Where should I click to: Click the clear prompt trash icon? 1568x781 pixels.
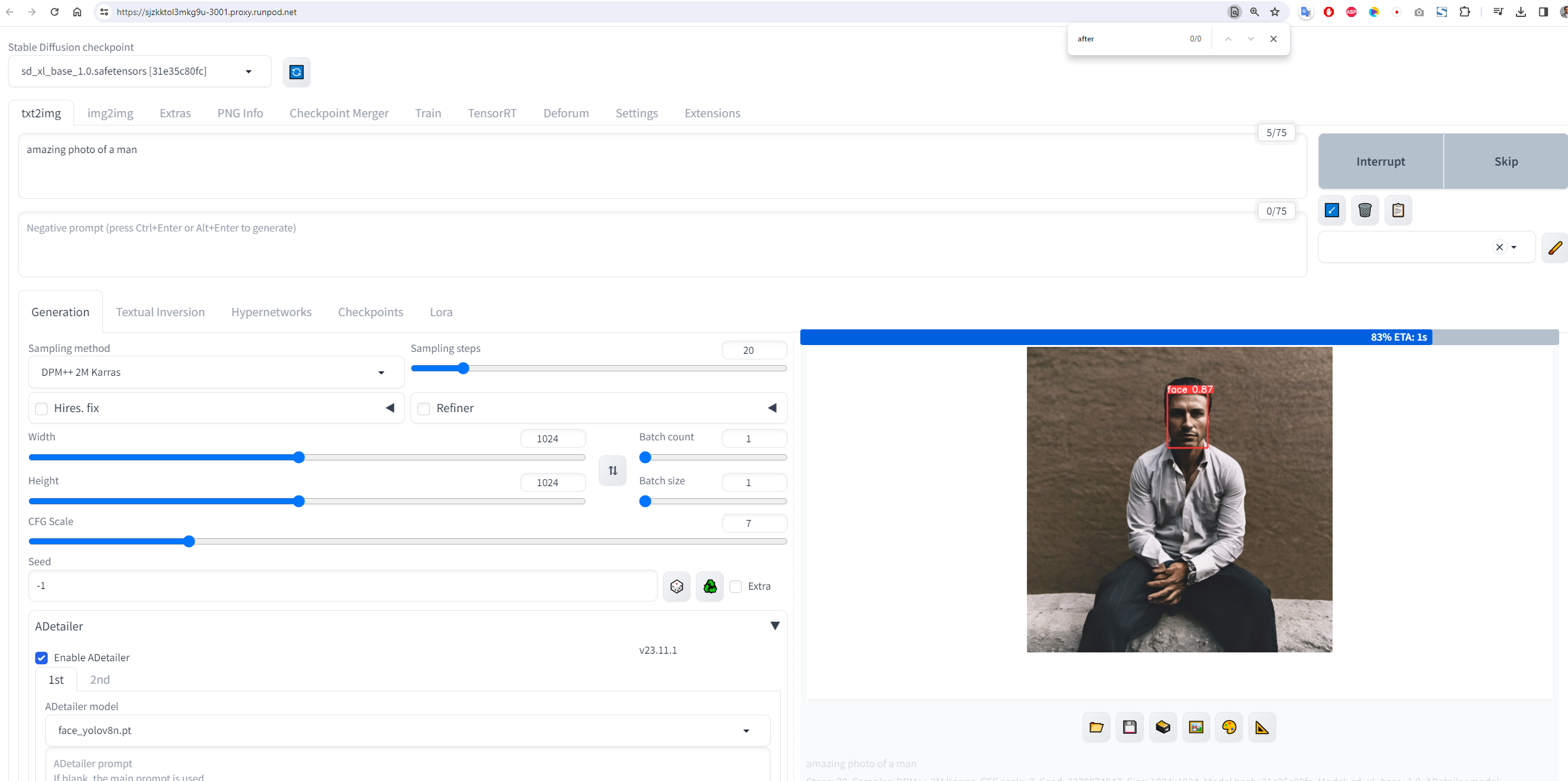pos(1365,210)
